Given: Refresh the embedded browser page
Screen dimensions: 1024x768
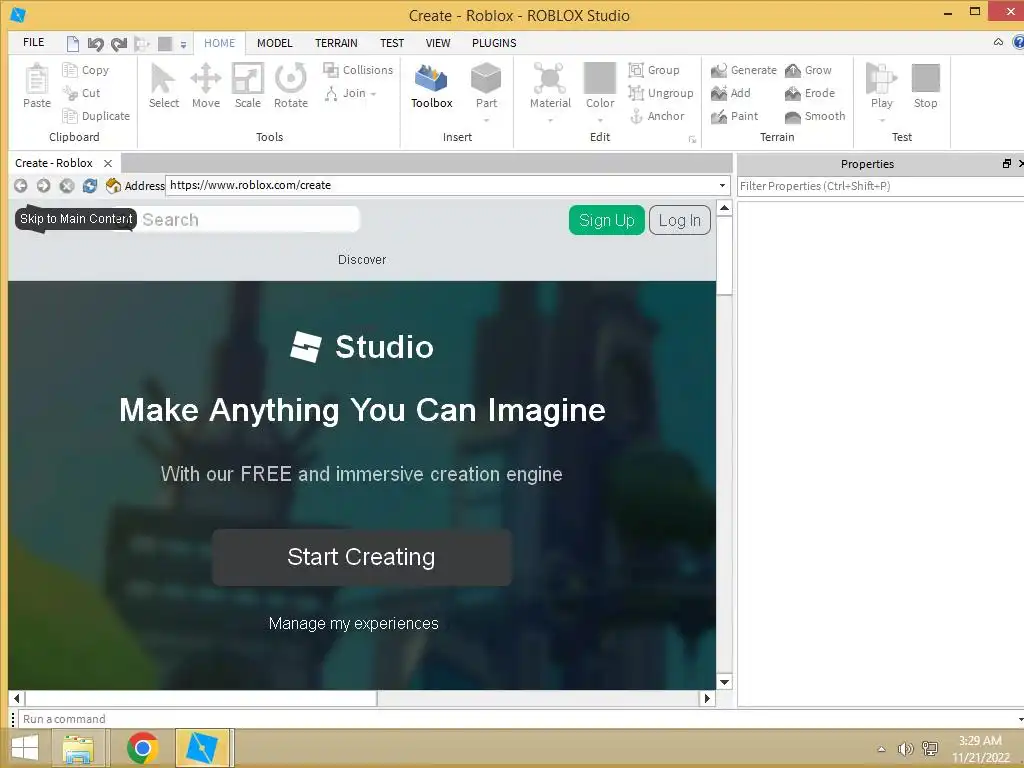Looking at the screenshot, I should click(89, 185).
